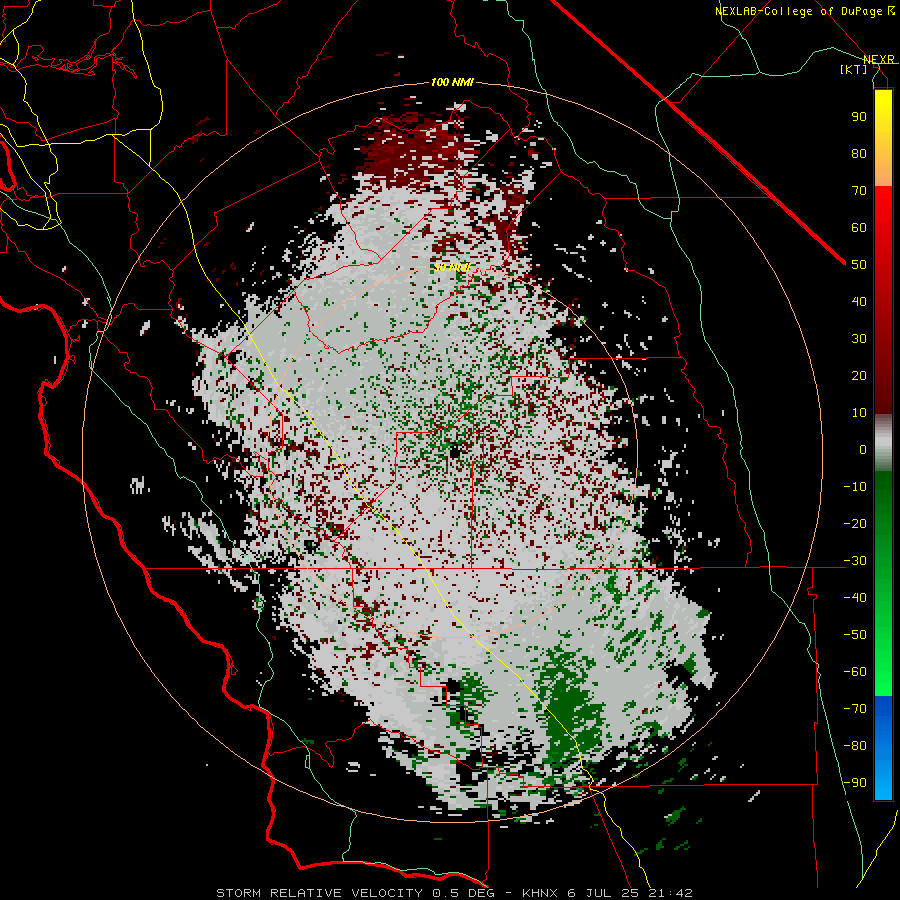Click the -10 value on the velocity scale
The height and width of the screenshot is (900, 900).
click(x=855, y=487)
